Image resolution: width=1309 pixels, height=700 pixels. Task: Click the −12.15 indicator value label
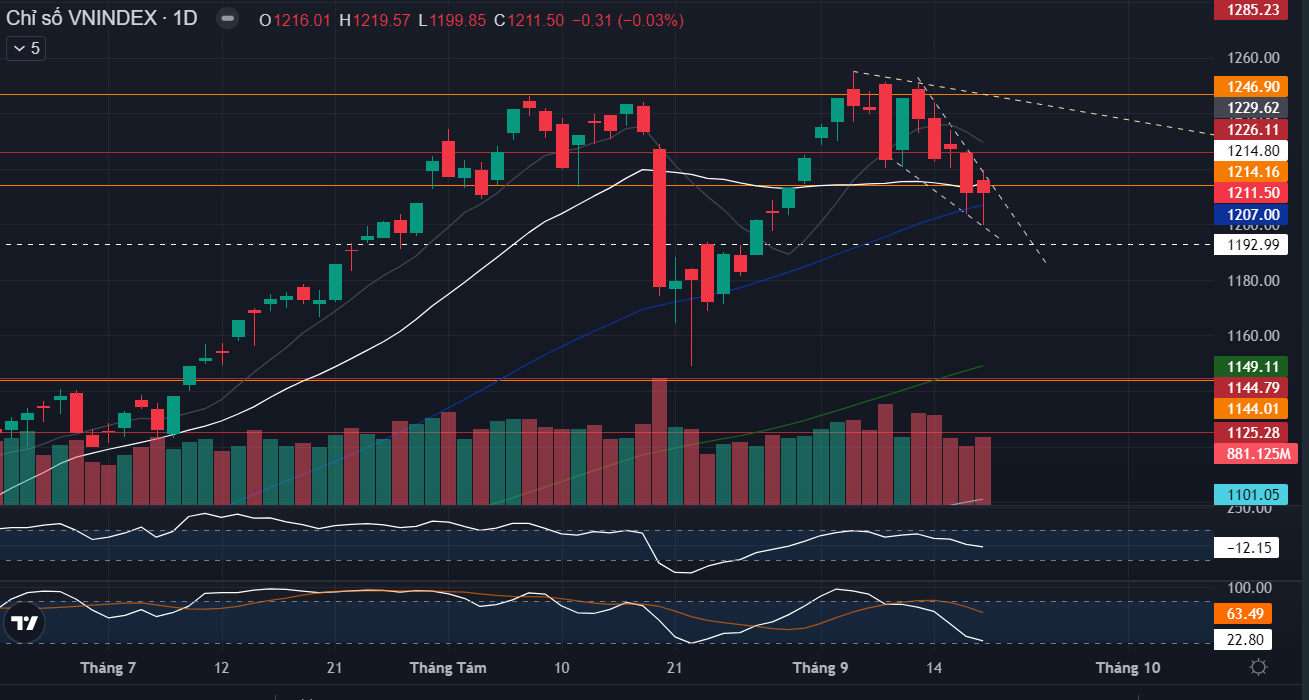1246,547
